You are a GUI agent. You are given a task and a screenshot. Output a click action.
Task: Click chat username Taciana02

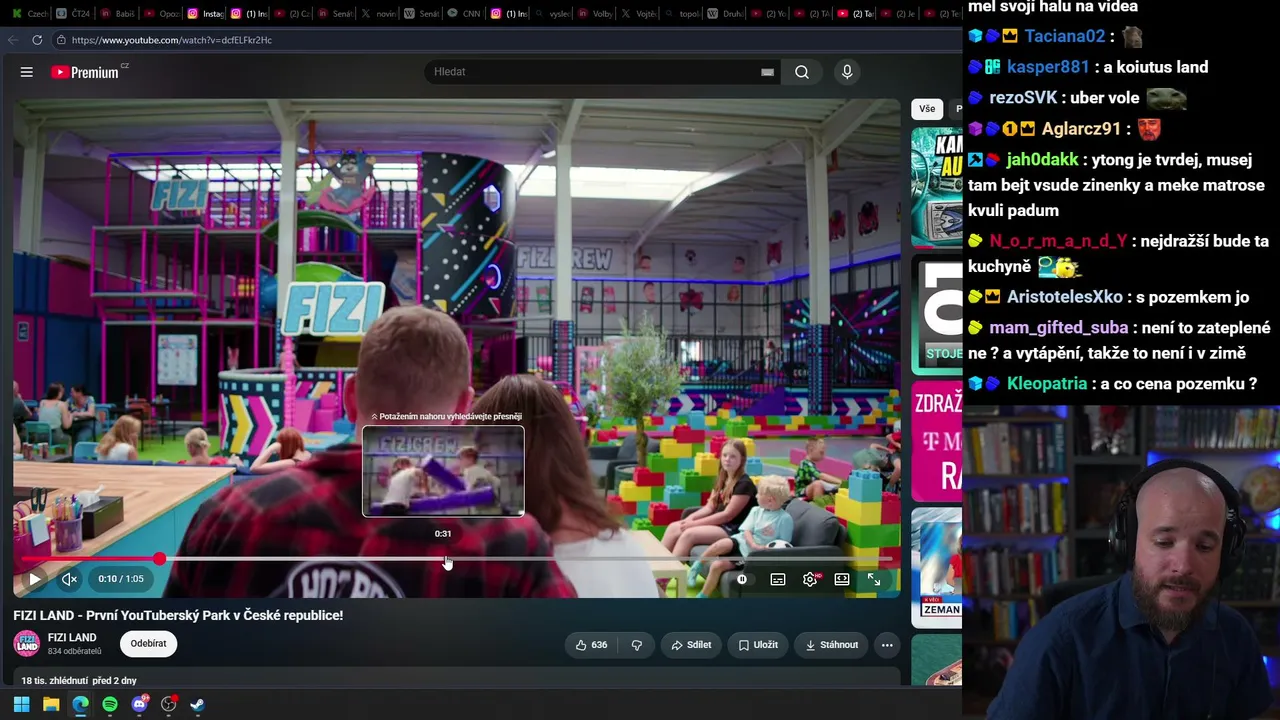point(1065,36)
